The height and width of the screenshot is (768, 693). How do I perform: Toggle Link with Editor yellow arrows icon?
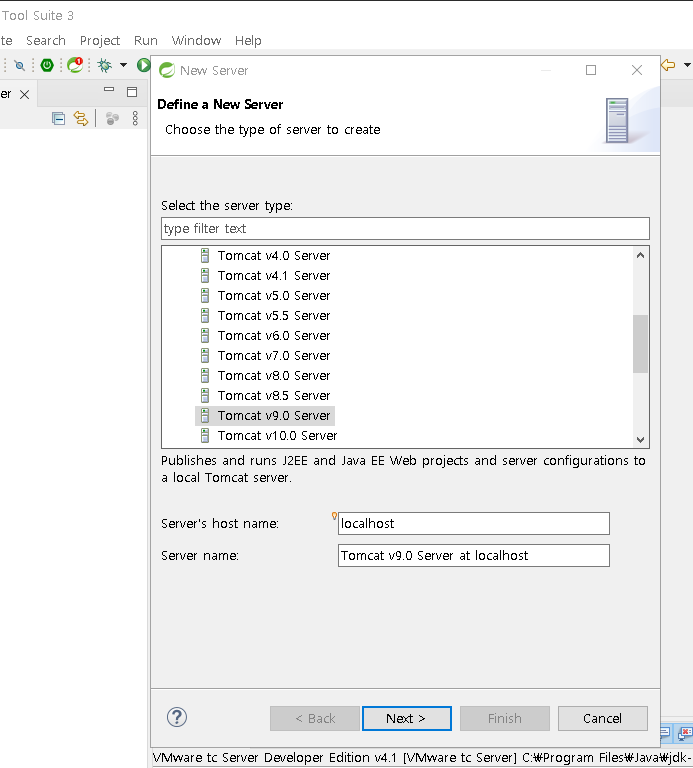(x=81, y=119)
